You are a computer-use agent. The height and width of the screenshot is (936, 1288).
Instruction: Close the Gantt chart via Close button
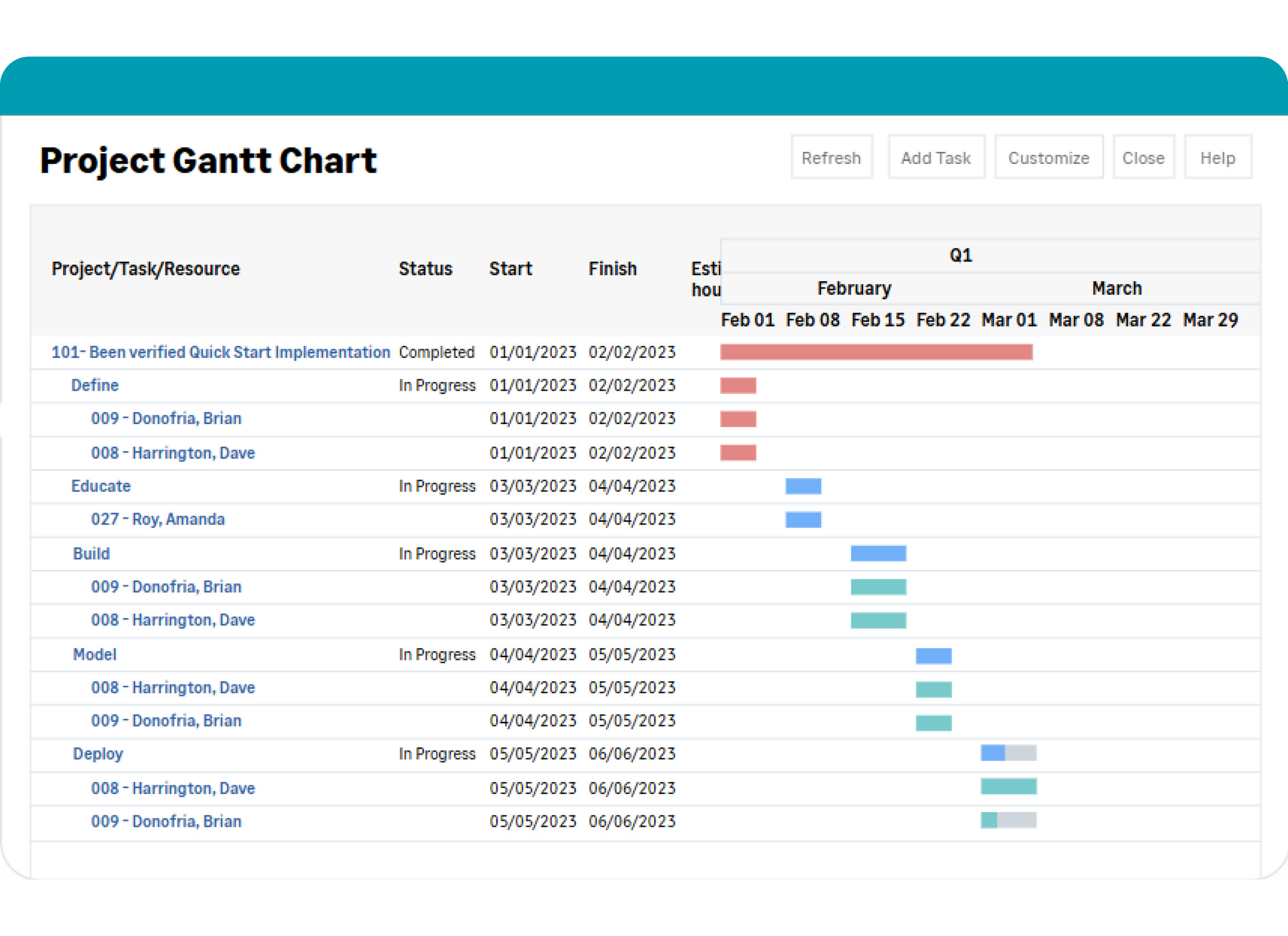tap(1143, 157)
